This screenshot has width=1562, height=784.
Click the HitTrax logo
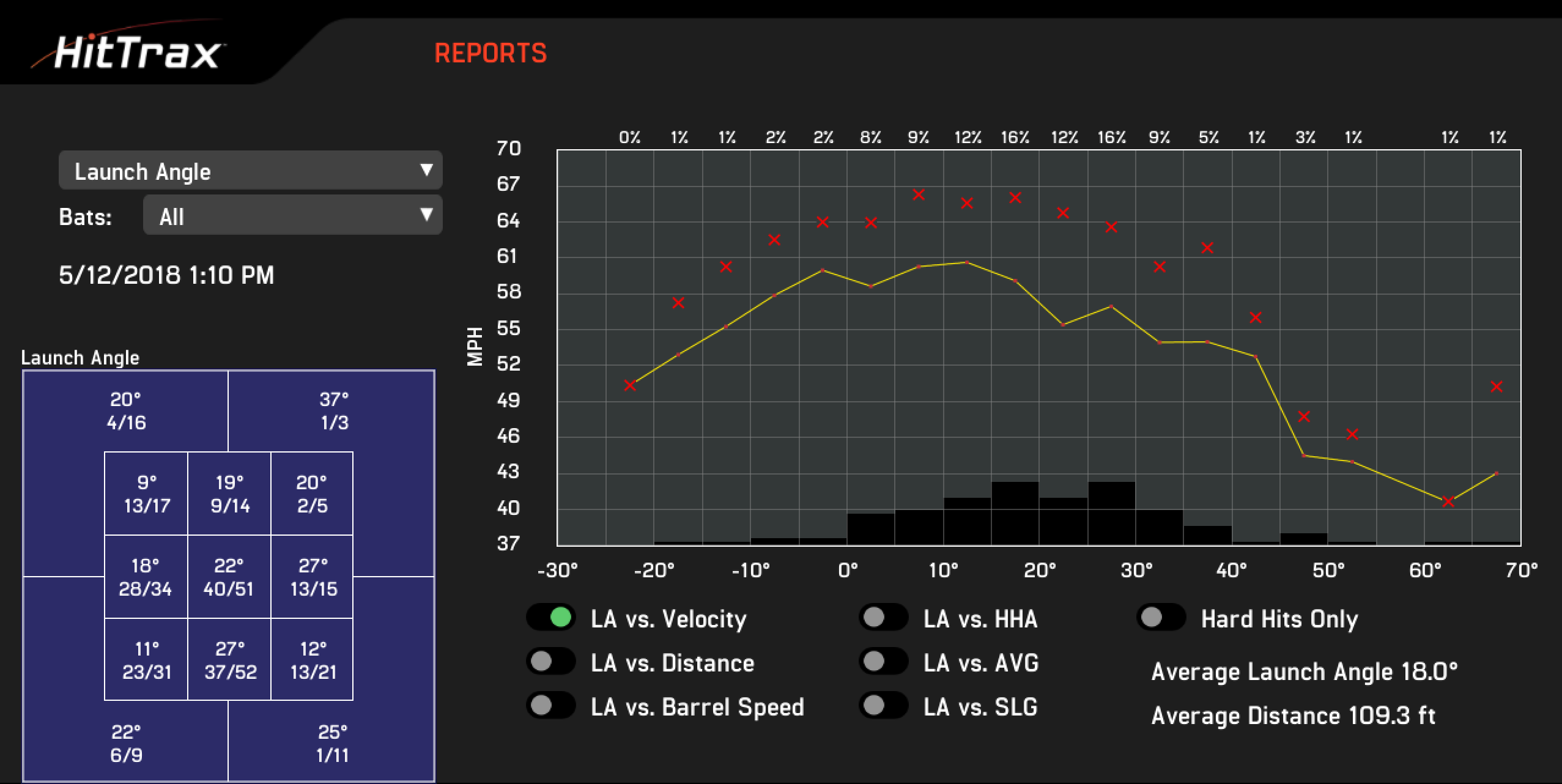coord(130,51)
